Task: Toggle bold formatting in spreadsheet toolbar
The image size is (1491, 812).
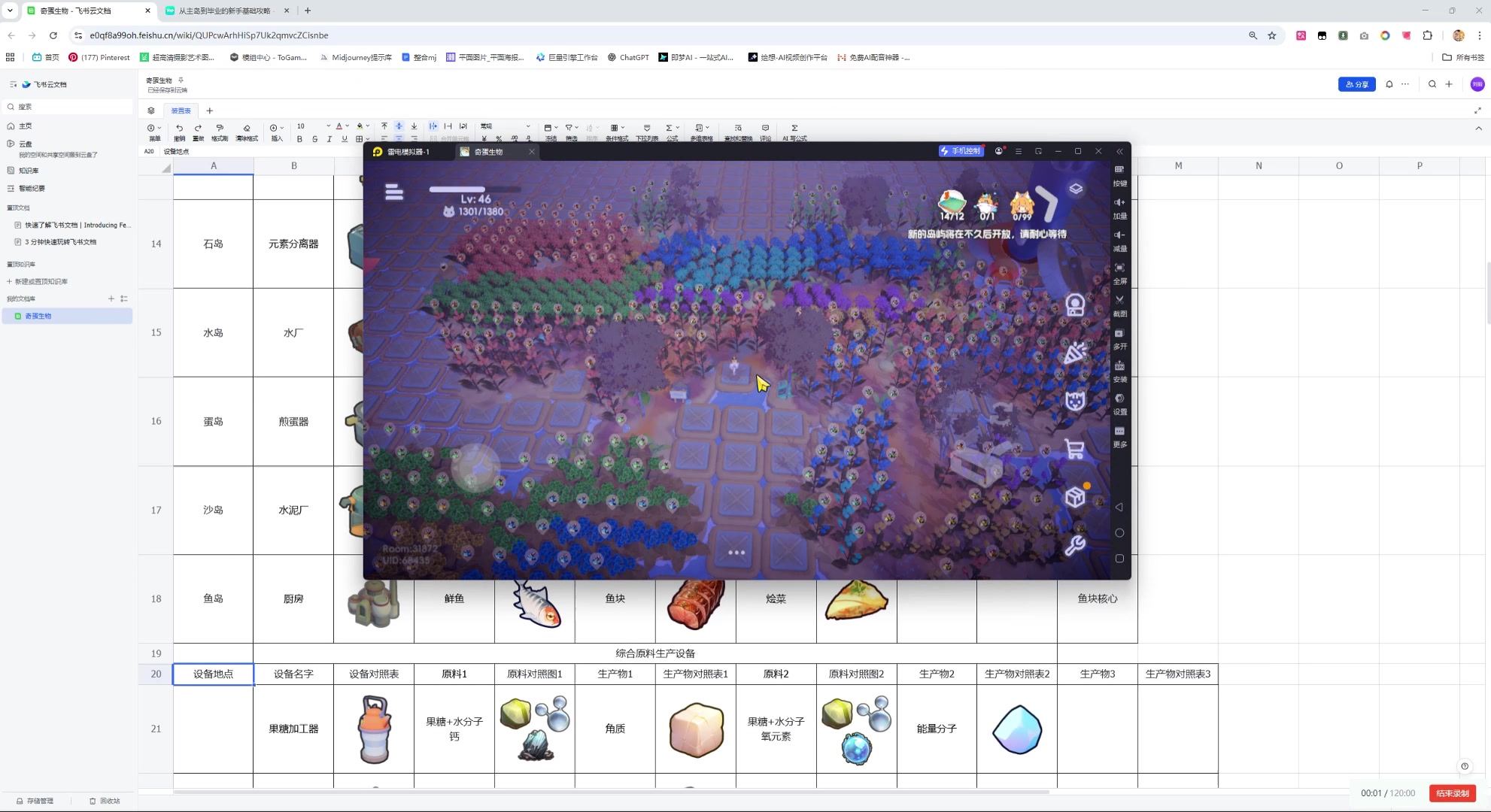Action: click(299, 139)
